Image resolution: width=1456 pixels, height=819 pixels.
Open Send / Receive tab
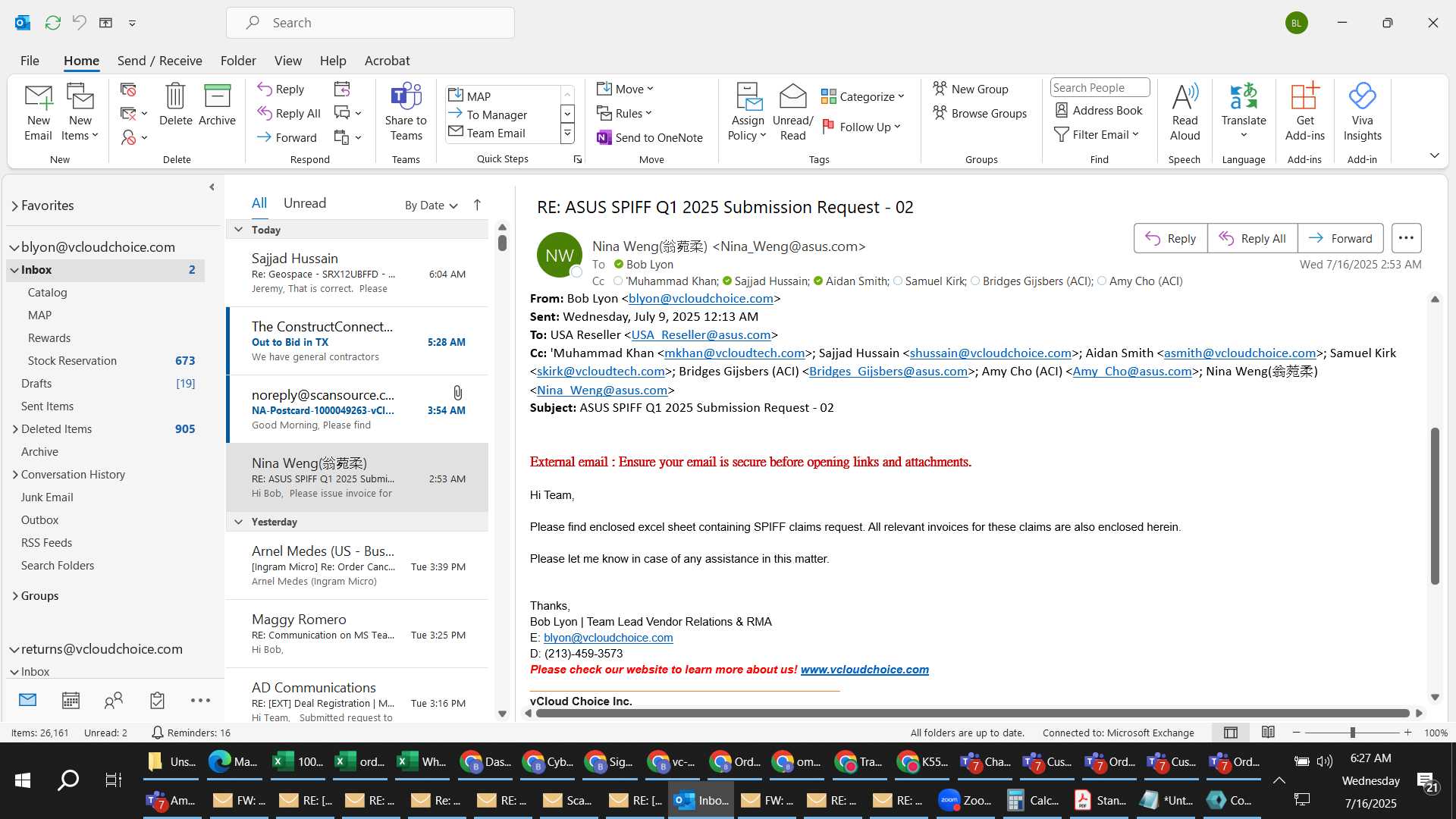pos(159,61)
